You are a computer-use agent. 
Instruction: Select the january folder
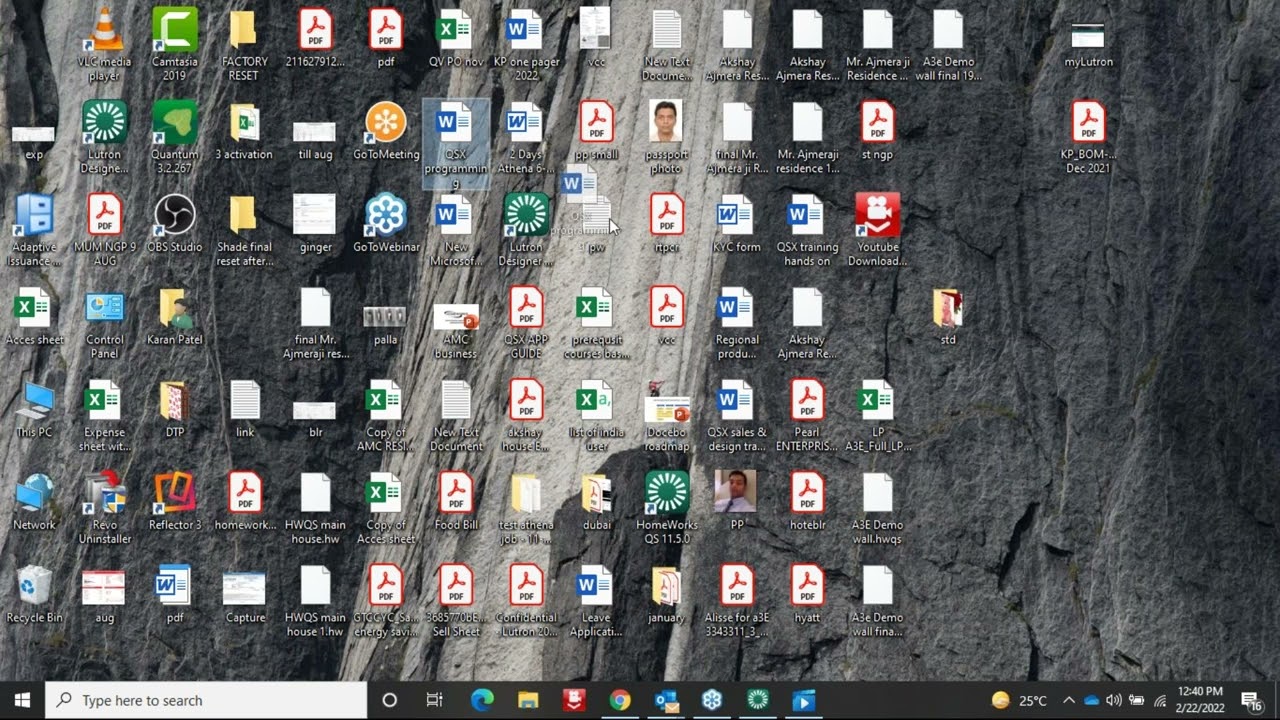click(666, 594)
